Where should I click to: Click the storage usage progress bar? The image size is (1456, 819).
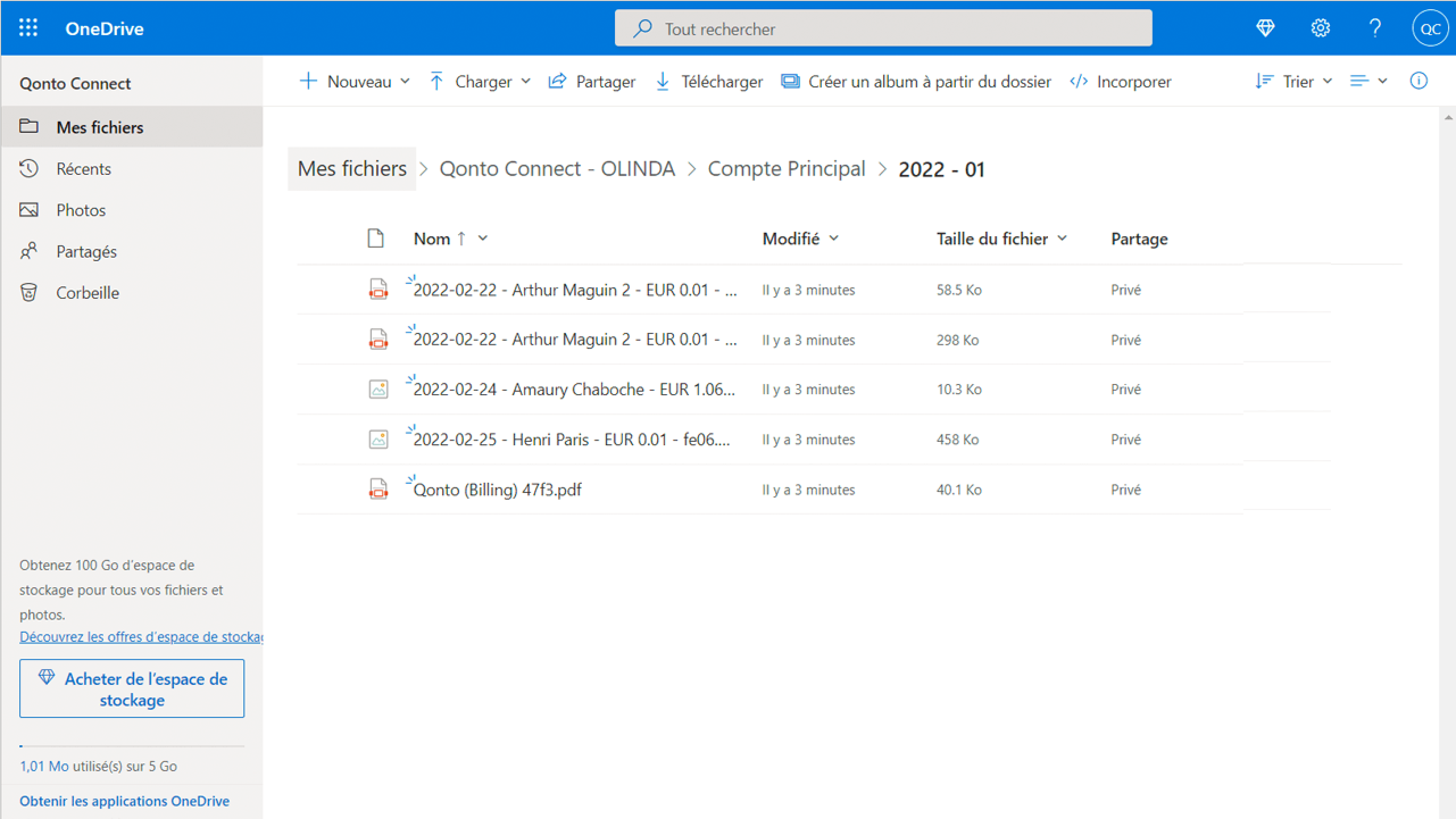pyautogui.click(x=132, y=746)
